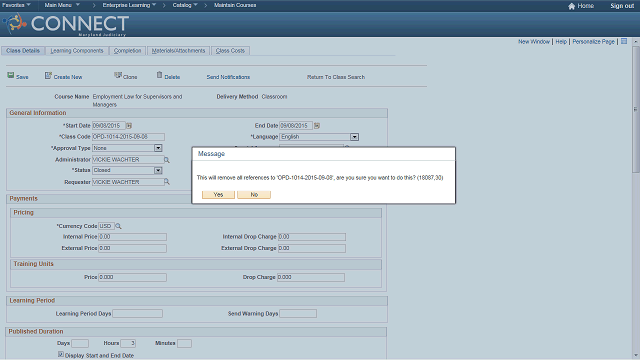This screenshot has width=640, height=360.
Task: Click the scrollbar down arrow
Action: coord(636,356)
